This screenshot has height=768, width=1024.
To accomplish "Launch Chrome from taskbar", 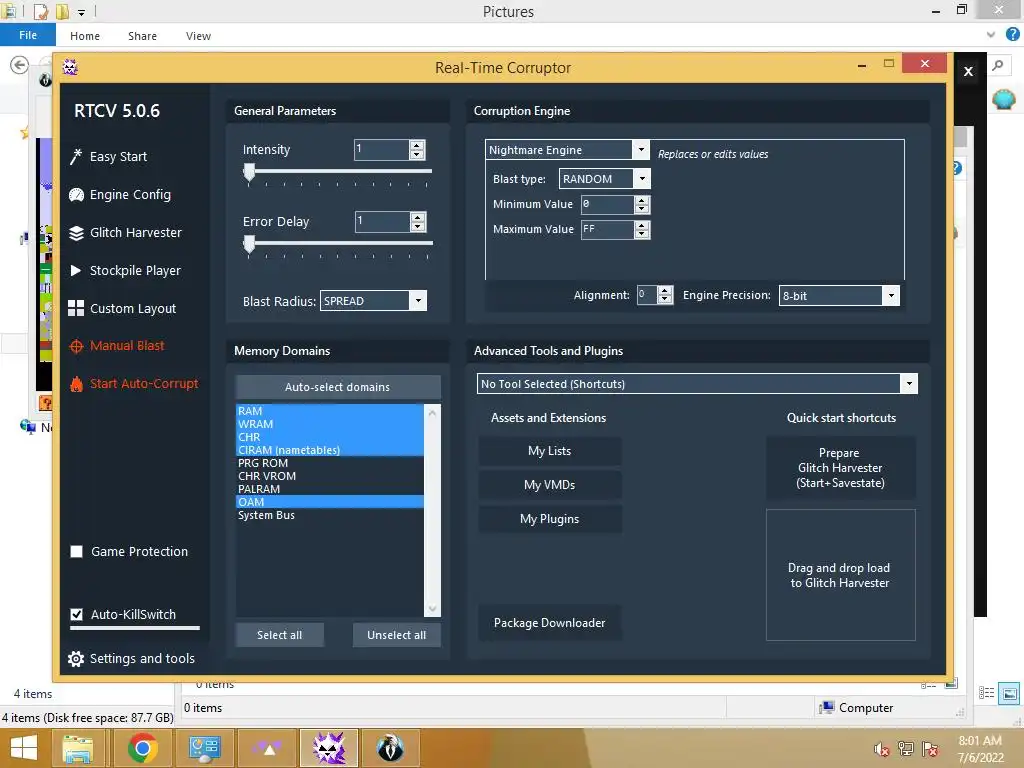I will click(142, 748).
